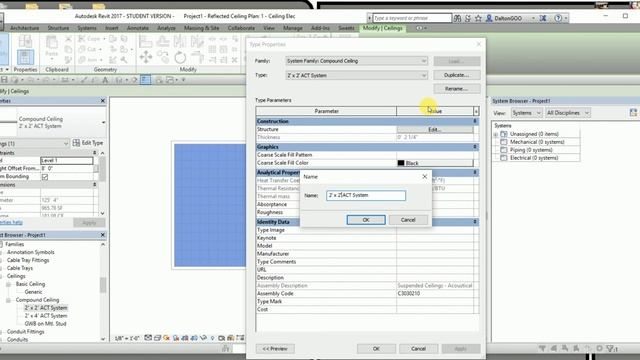Open the Architecture ribbon tab
Screen dimensions: 640x360
point(24,28)
